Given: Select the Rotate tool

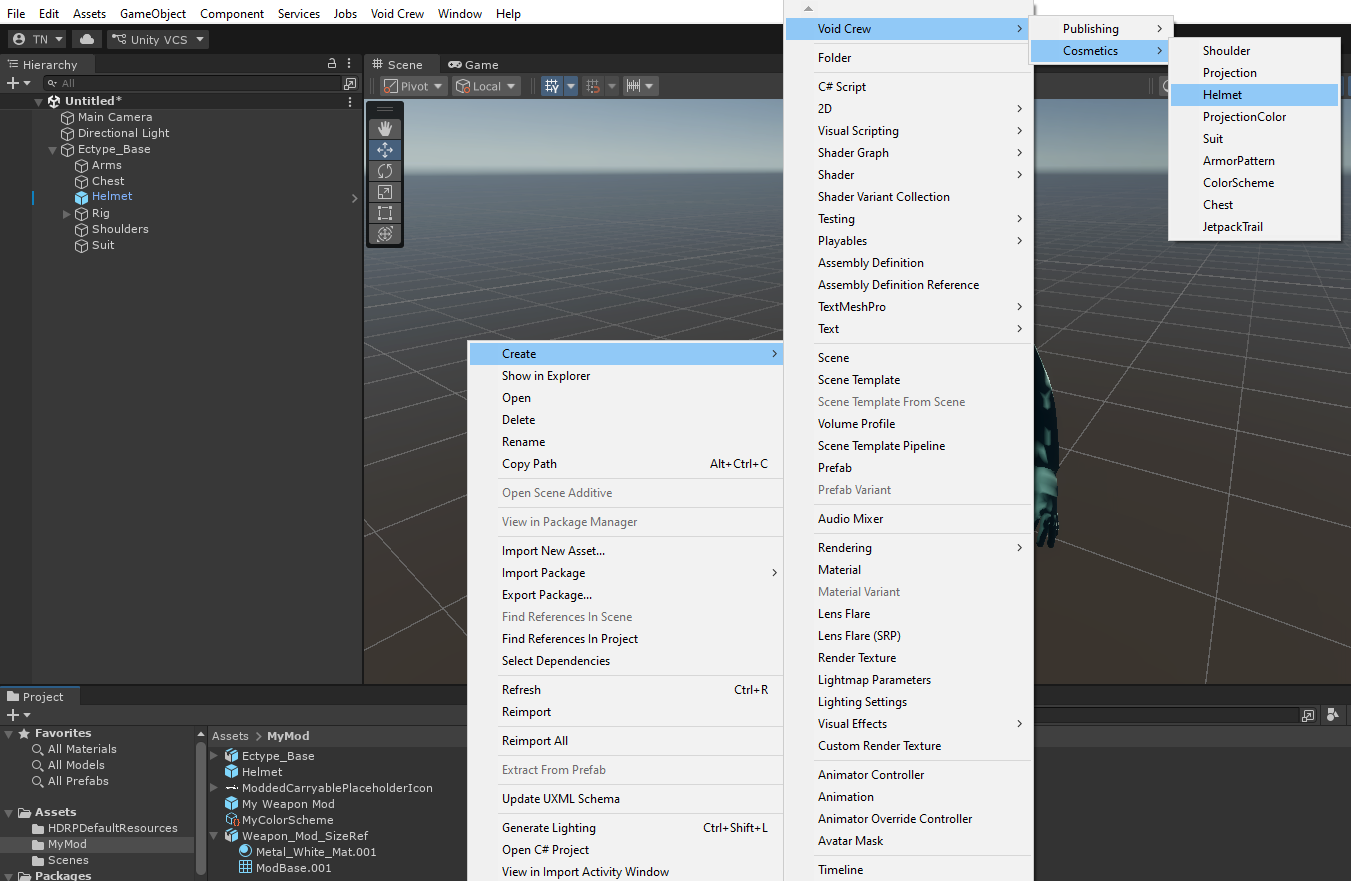Looking at the screenshot, I should 385,171.
